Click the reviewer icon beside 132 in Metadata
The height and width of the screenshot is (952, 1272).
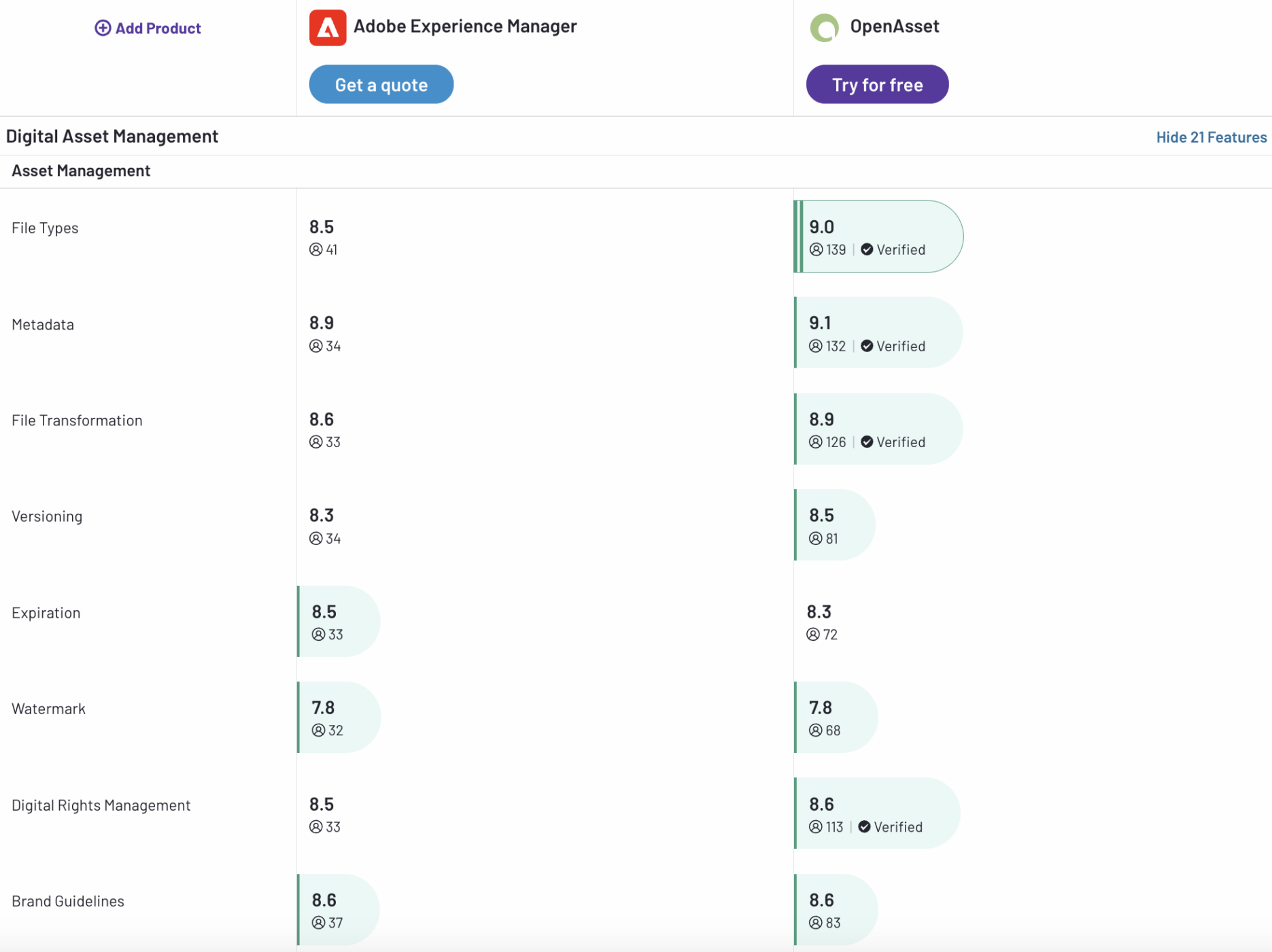pos(816,346)
